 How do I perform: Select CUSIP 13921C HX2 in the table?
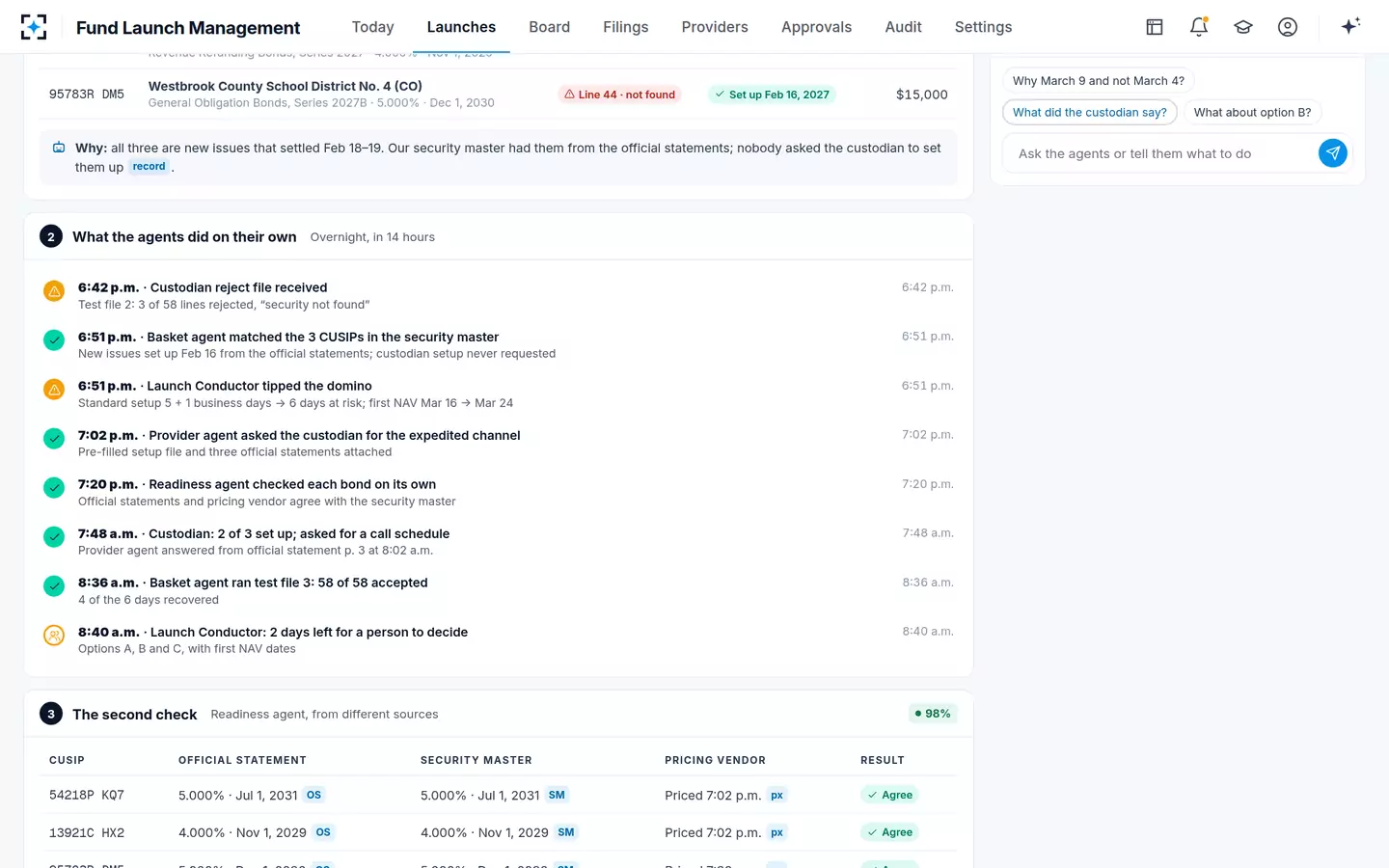87,832
